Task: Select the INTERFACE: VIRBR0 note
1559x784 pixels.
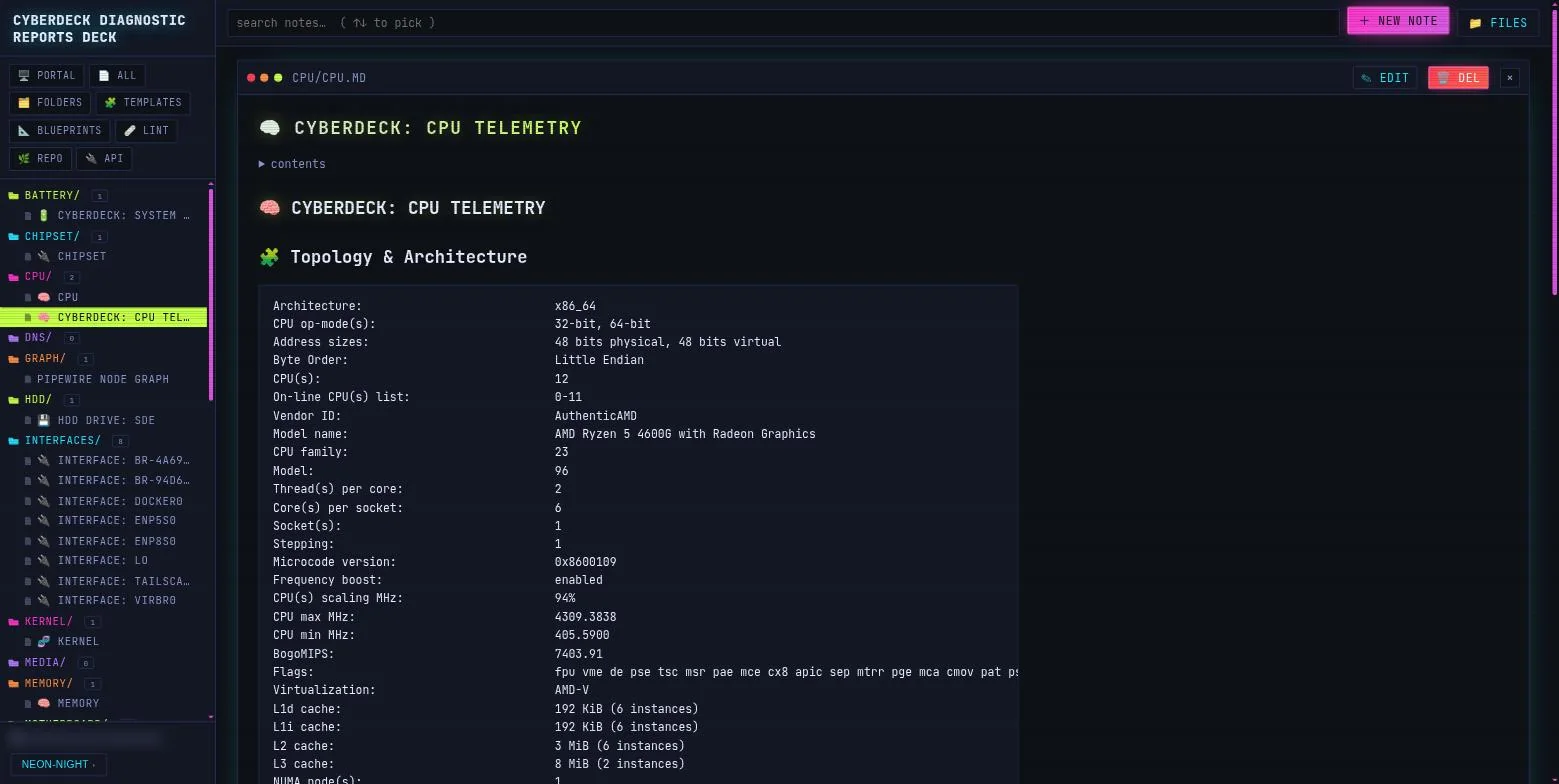Action: coord(106,600)
